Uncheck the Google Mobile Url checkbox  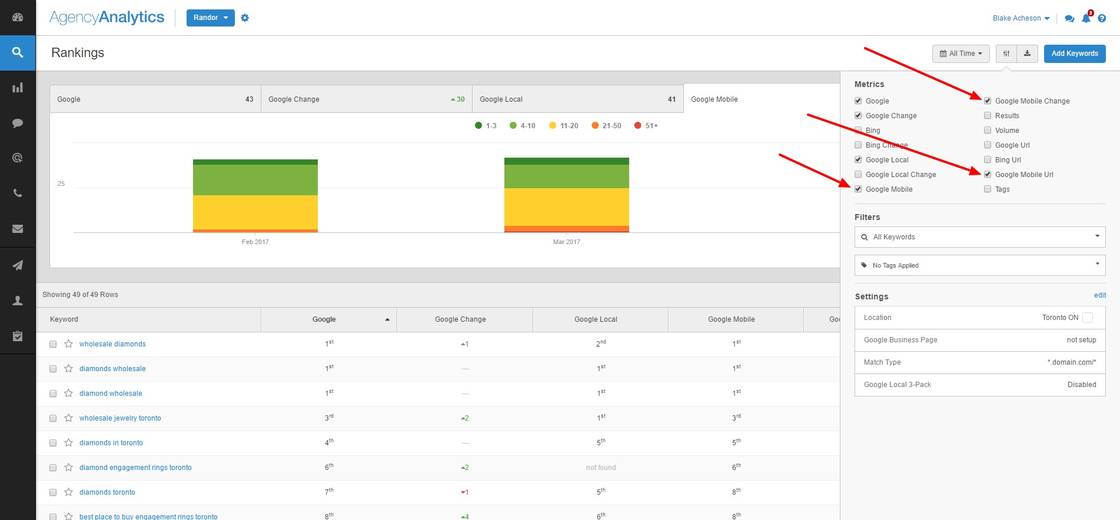(x=988, y=174)
